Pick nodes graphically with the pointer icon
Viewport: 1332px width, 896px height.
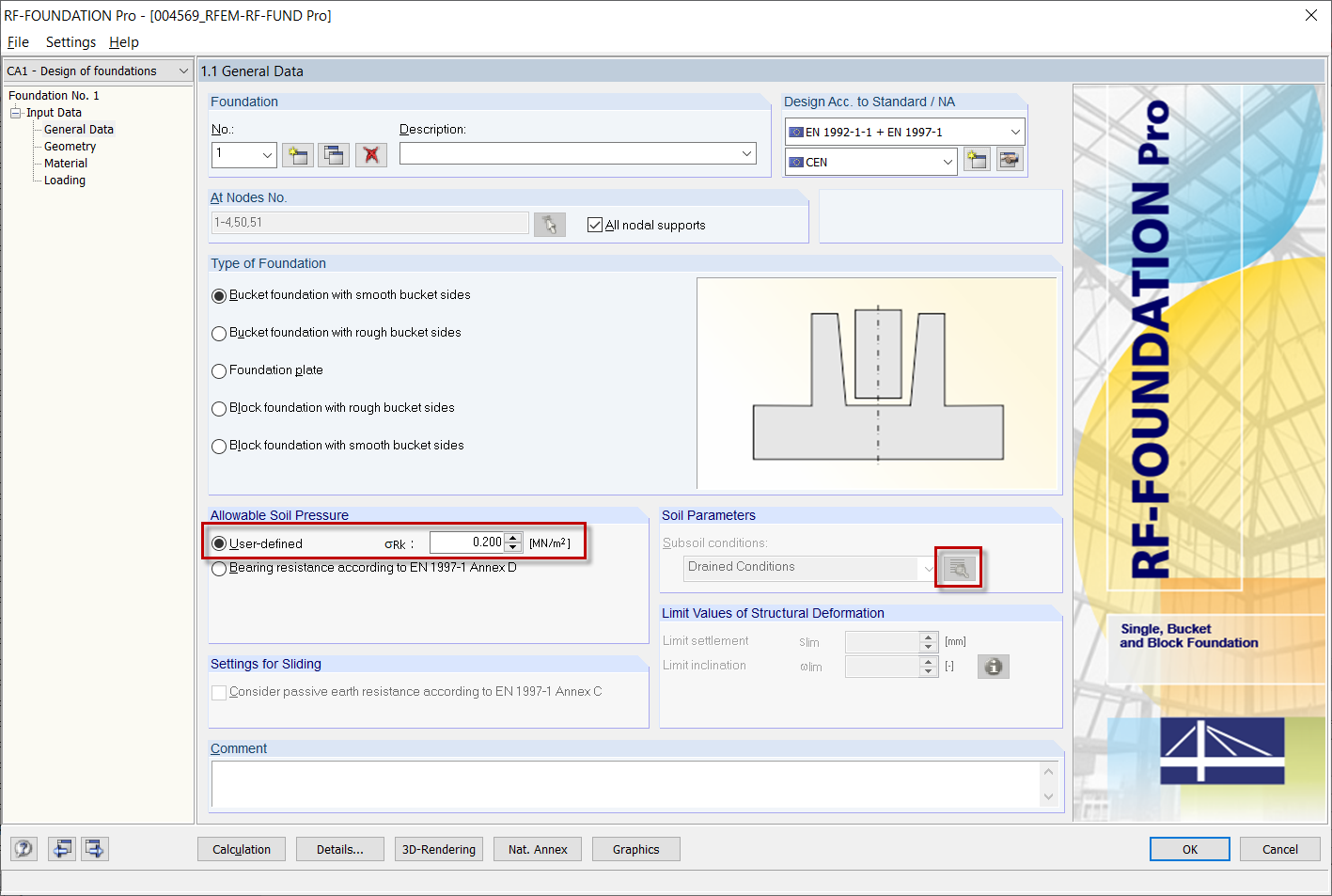point(550,224)
